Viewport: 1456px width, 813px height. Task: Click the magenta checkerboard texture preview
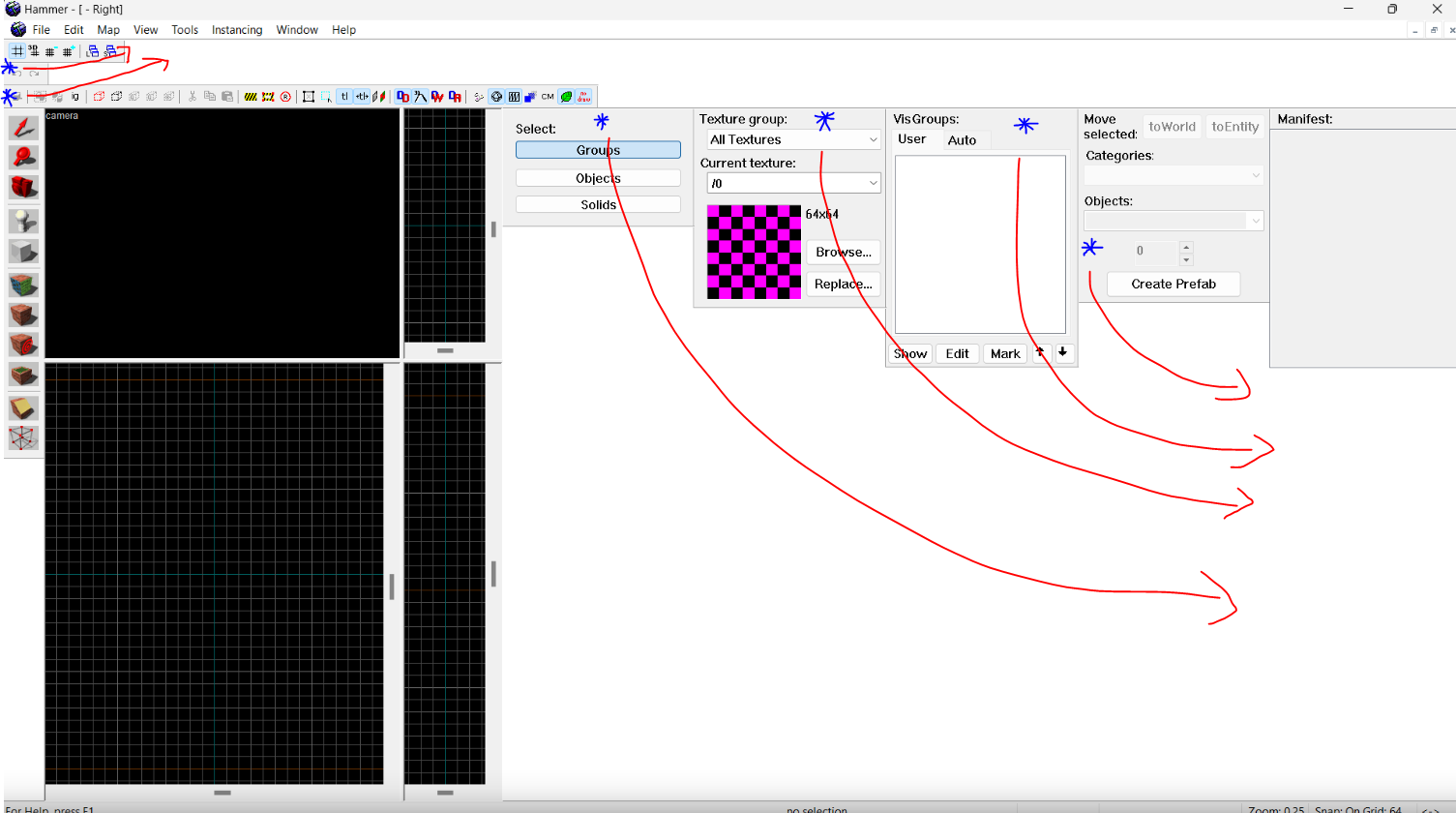click(x=754, y=252)
